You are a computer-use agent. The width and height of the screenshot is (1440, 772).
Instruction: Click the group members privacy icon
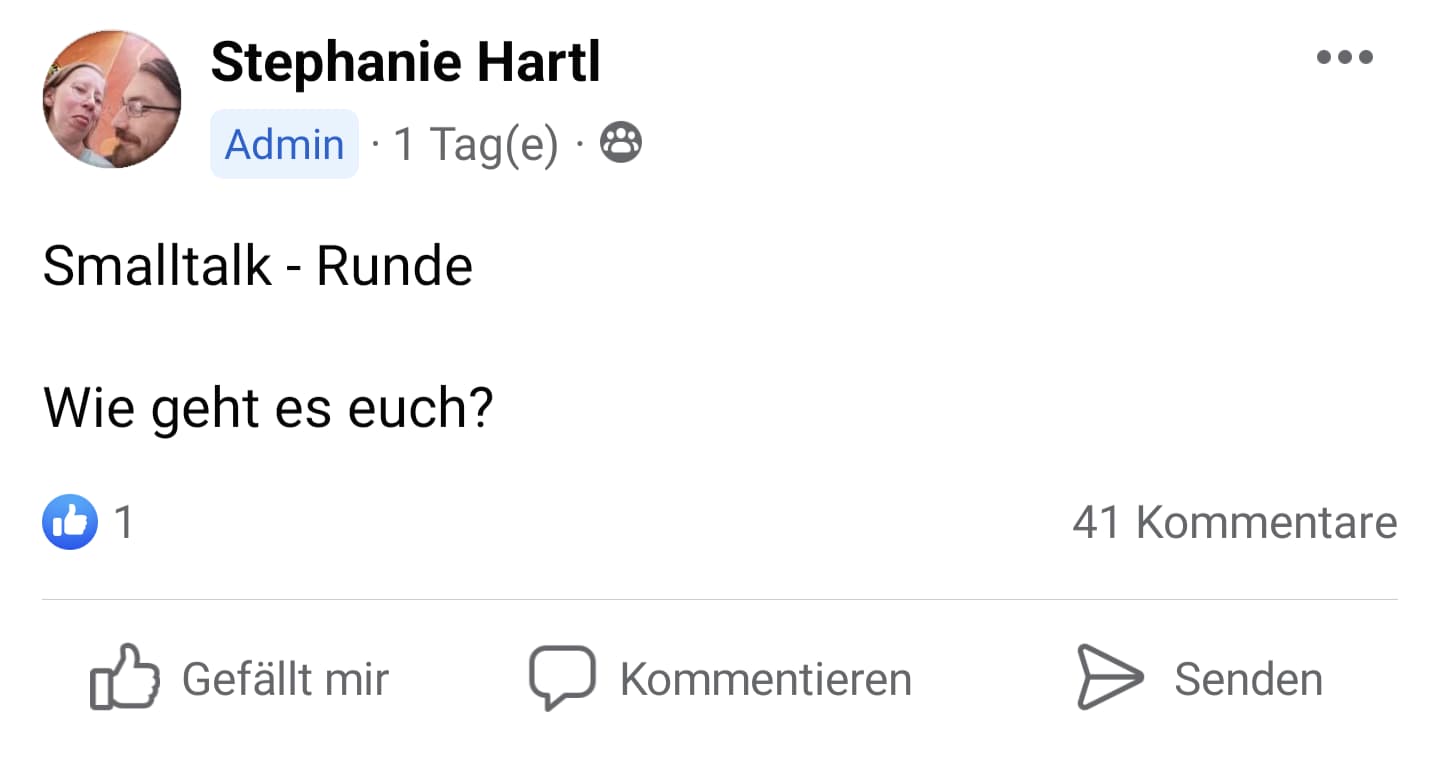tap(620, 144)
